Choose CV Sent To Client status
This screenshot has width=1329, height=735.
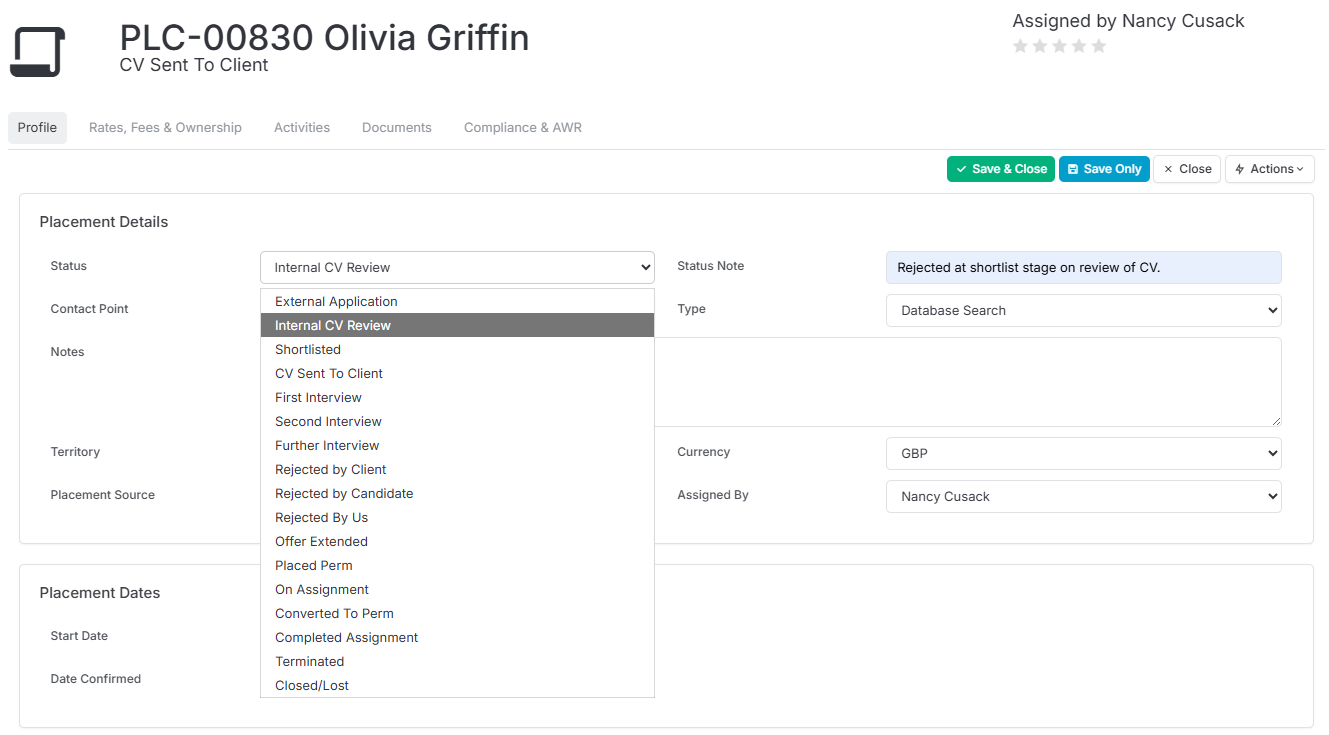tap(457, 373)
